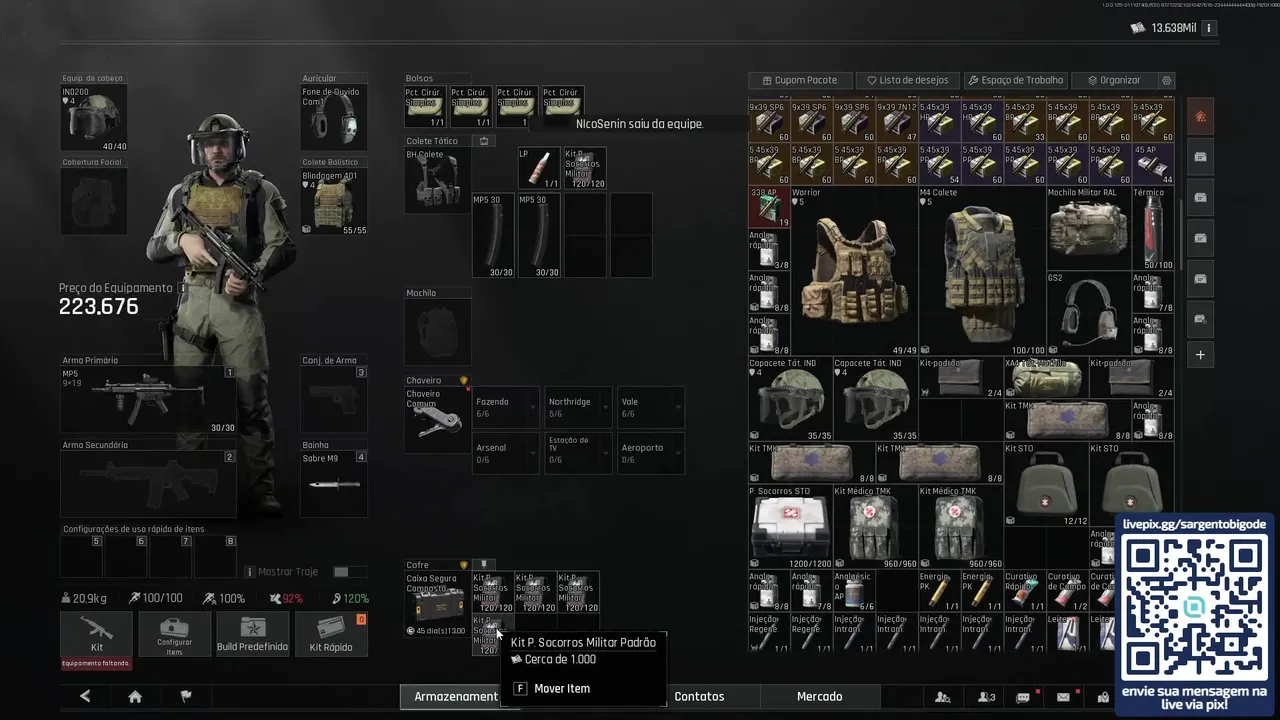1280x720 pixels.
Task: Click quick-use item slot 8
Action: coord(215,556)
